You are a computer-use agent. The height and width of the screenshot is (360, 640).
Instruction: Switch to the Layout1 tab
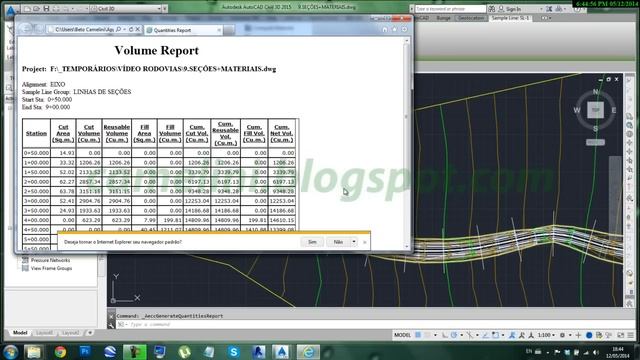(44, 333)
